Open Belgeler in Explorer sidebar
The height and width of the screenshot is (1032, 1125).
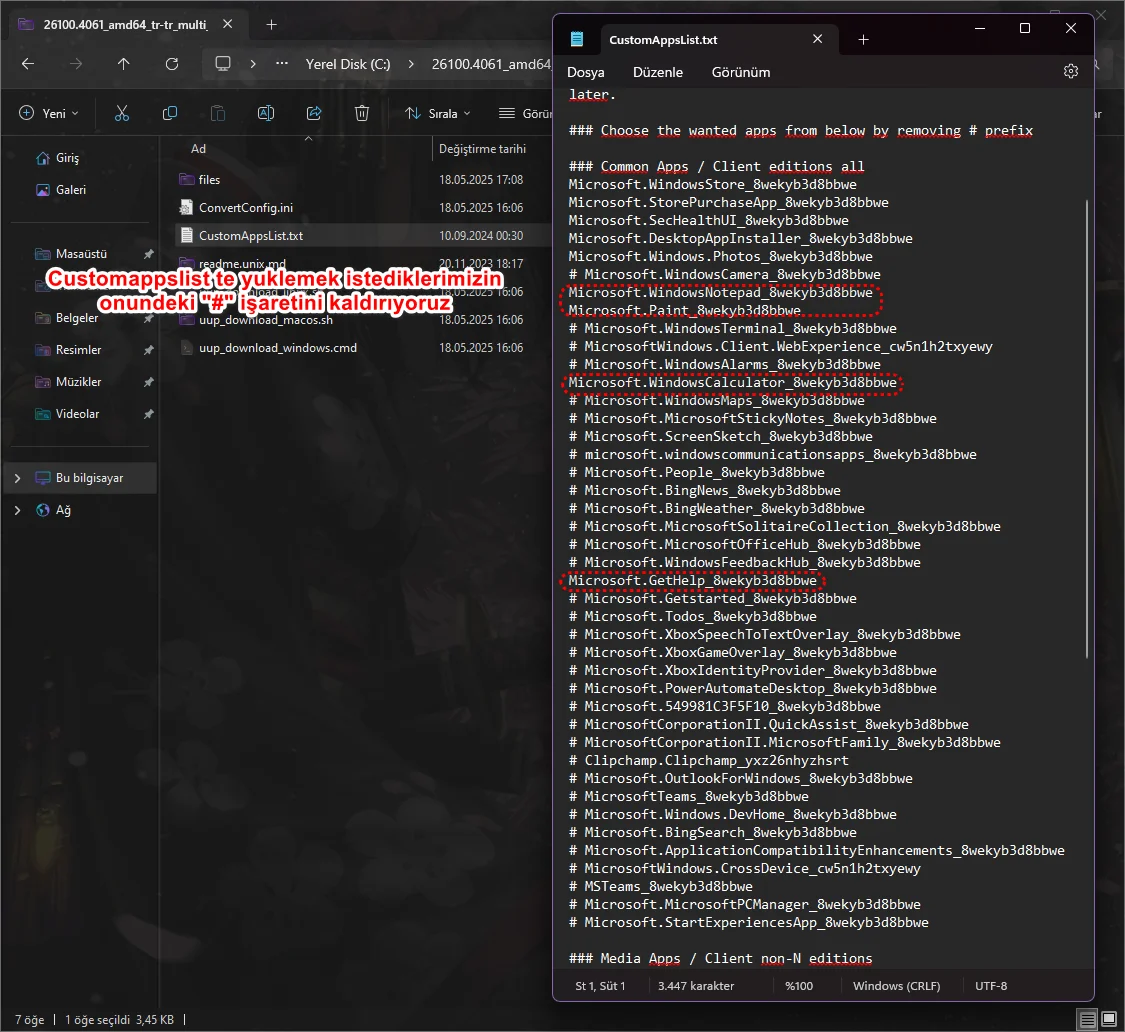point(77,318)
